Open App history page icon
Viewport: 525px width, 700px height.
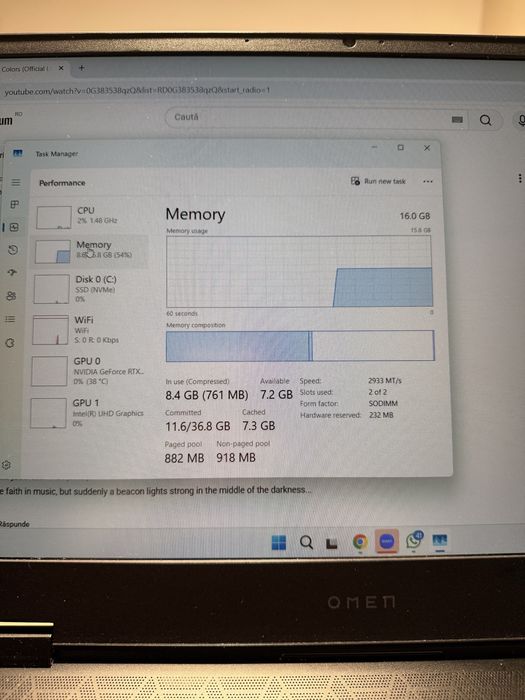[x=13, y=250]
